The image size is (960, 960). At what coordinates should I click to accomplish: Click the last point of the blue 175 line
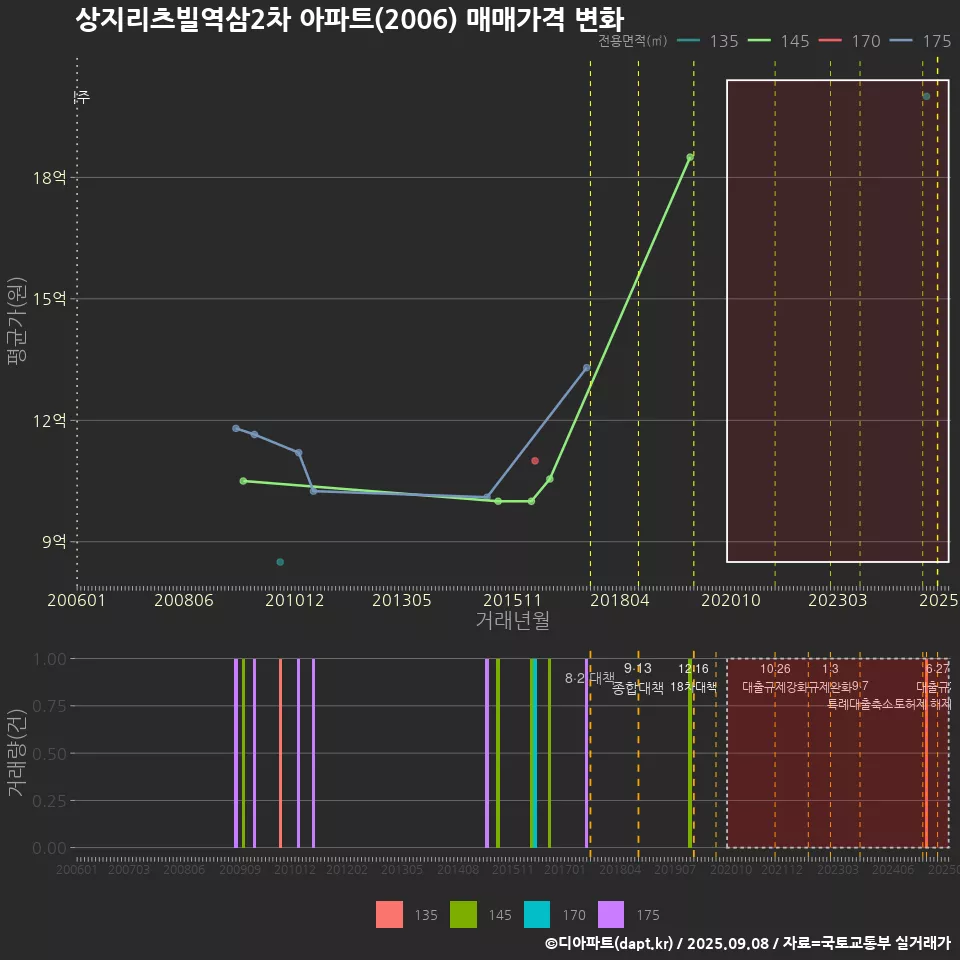click(x=587, y=368)
